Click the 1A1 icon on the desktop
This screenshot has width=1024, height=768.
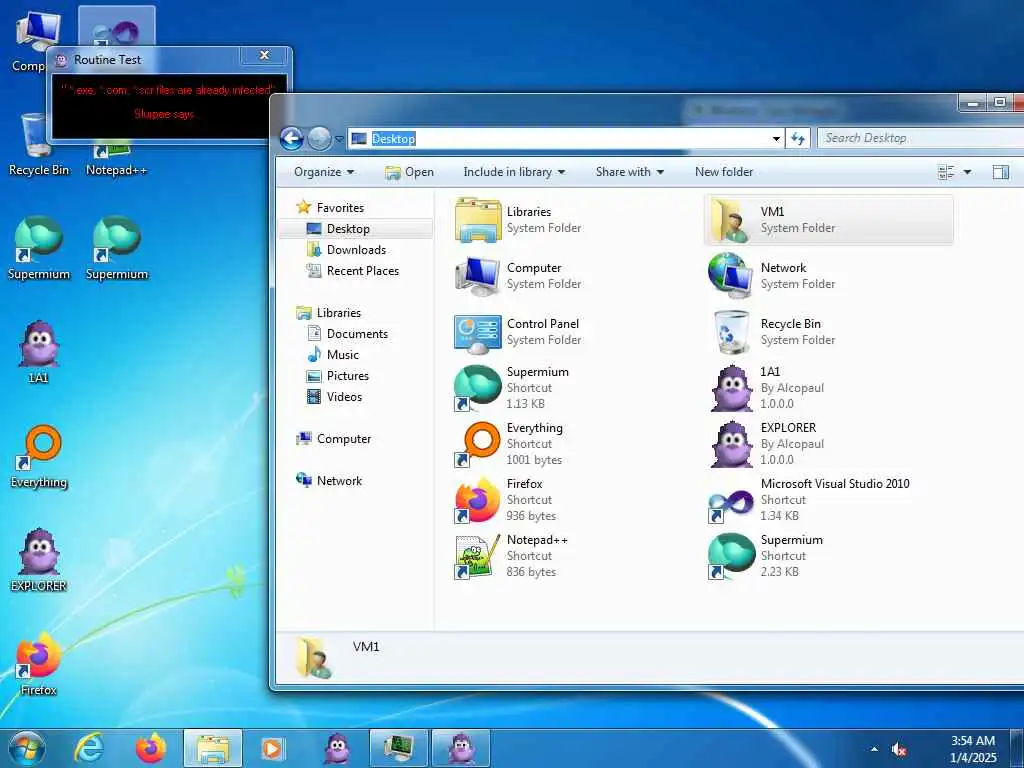(38, 351)
